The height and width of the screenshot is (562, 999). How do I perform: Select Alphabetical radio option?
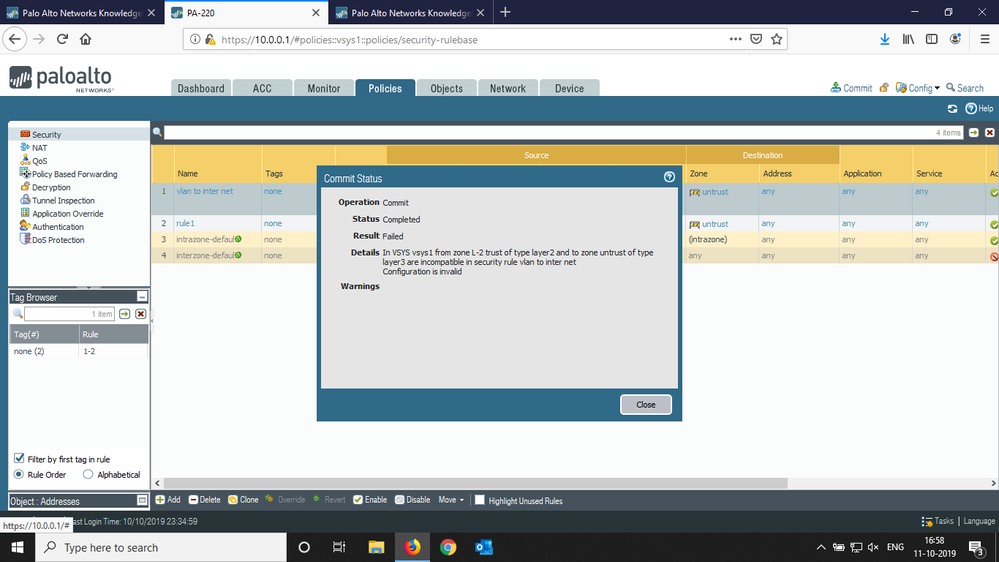(88, 474)
